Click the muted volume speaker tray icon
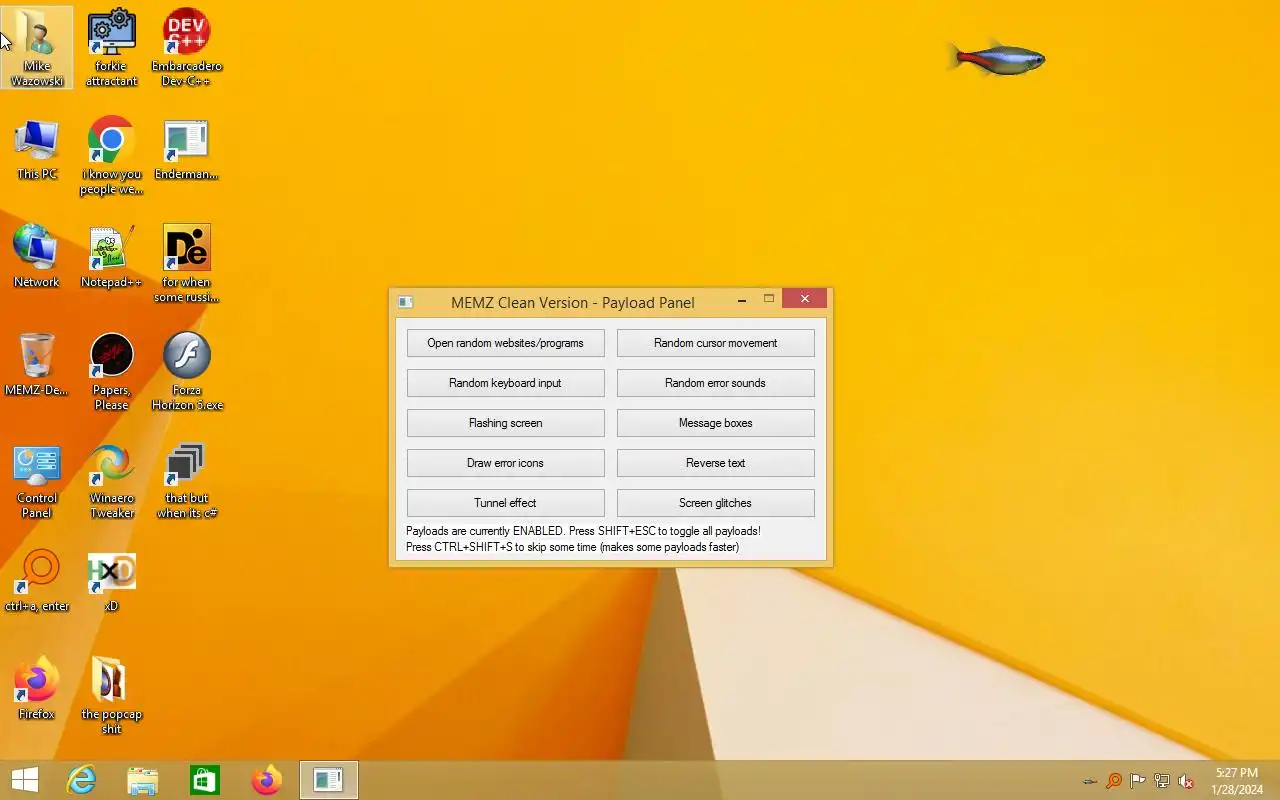Image resolution: width=1280 pixels, height=800 pixels. tap(1186, 781)
